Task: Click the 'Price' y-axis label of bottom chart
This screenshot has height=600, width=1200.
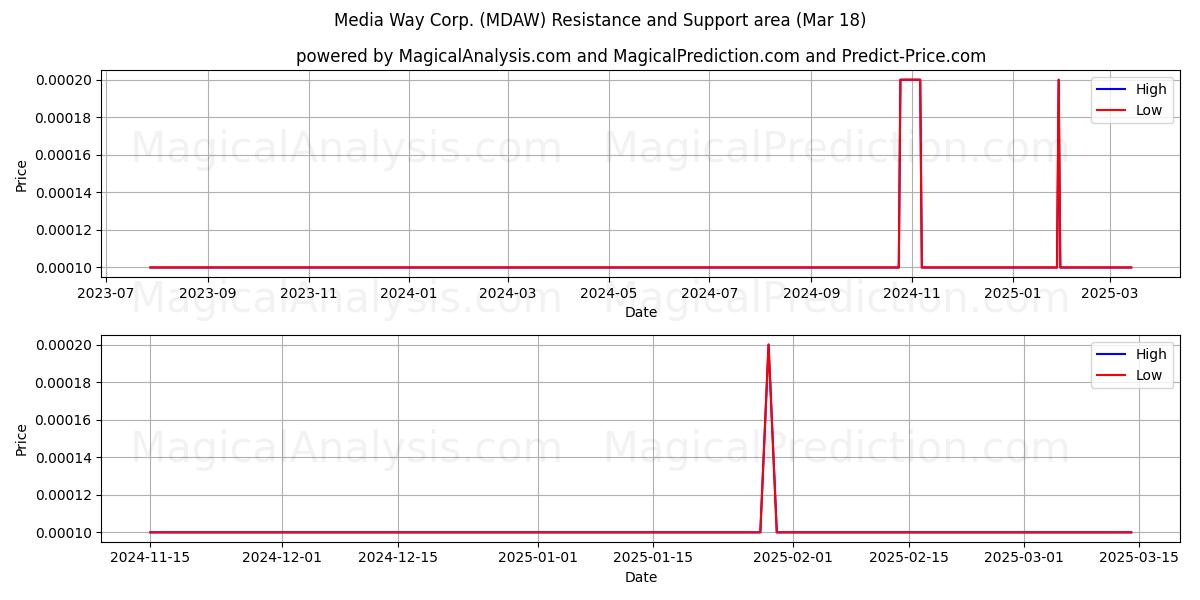Action: [x=22, y=439]
